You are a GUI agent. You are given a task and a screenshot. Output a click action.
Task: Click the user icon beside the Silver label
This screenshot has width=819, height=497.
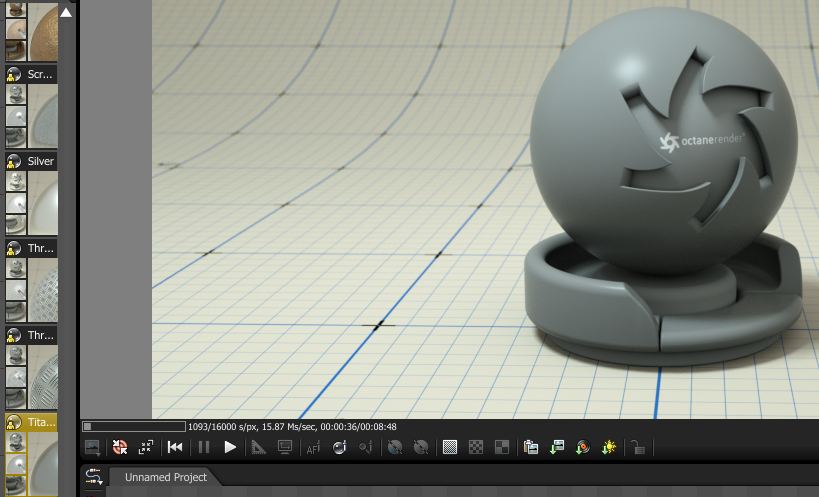point(14,161)
